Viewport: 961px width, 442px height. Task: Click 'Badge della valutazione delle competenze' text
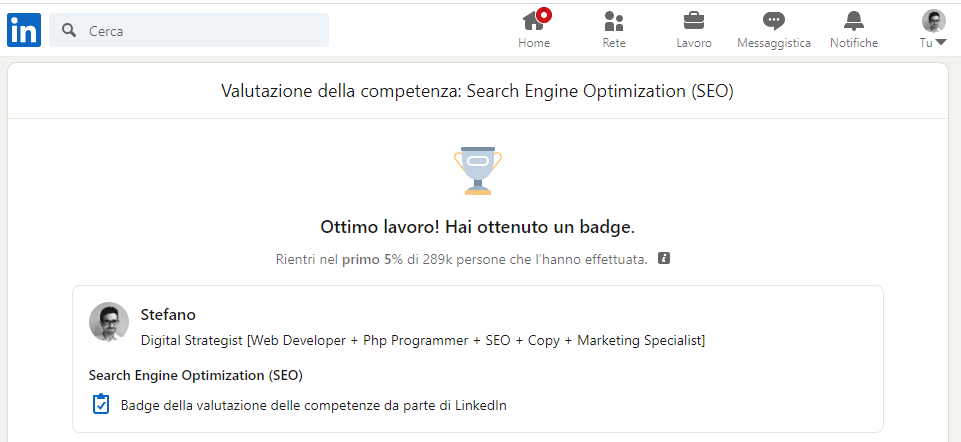pyautogui.click(x=314, y=405)
